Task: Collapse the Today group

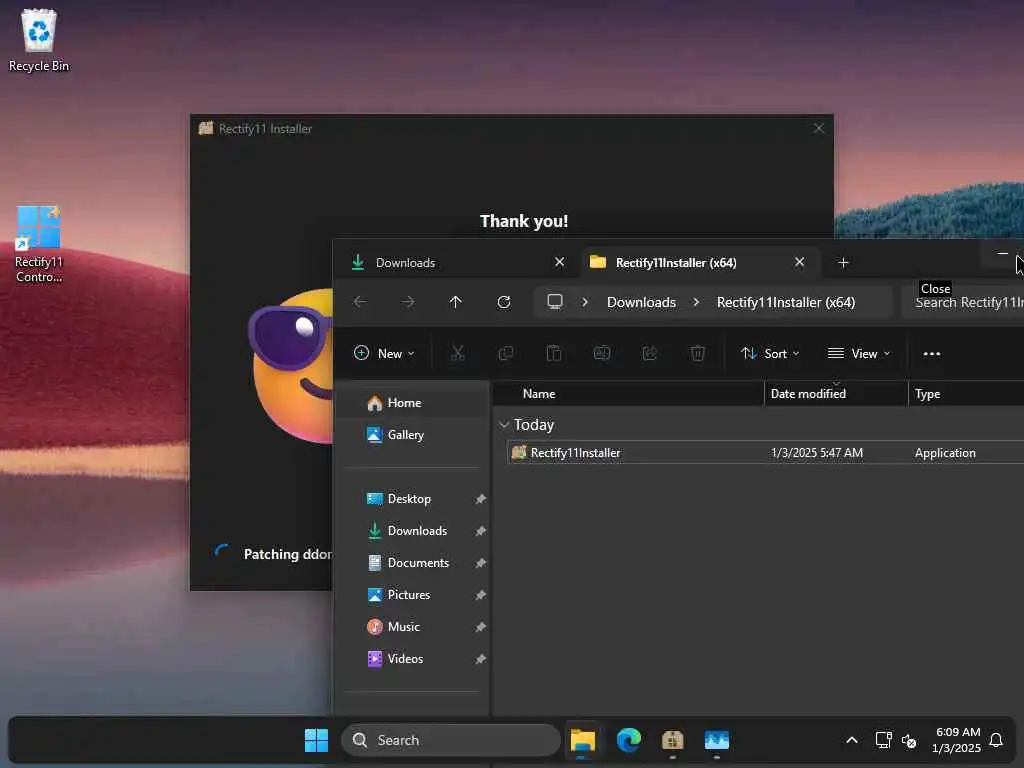Action: (504, 425)
